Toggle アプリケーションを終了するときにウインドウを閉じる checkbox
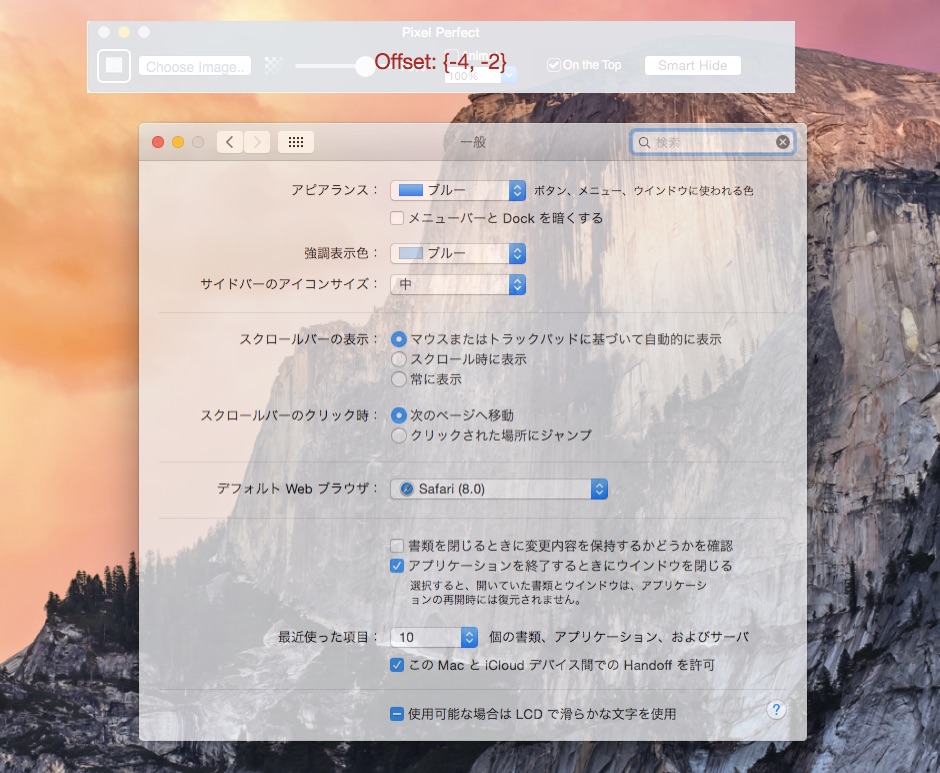This screenshot has height=773, width=940. point(397,566)
